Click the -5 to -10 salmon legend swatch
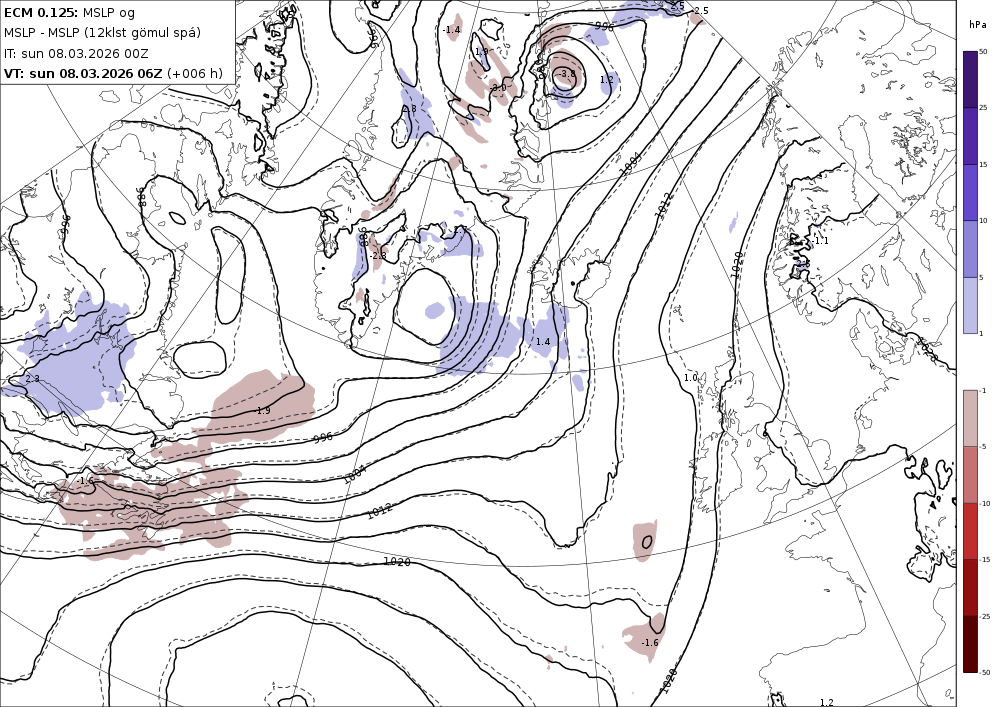This screenshot has width=1000, height=707. tap(970, 474)
